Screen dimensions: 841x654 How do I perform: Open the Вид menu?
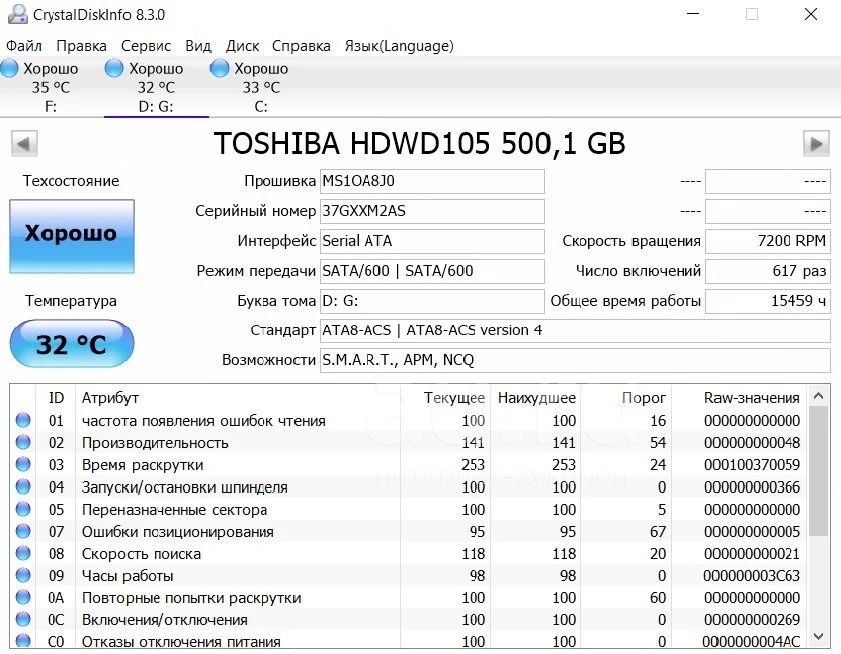tap(198, 46)
